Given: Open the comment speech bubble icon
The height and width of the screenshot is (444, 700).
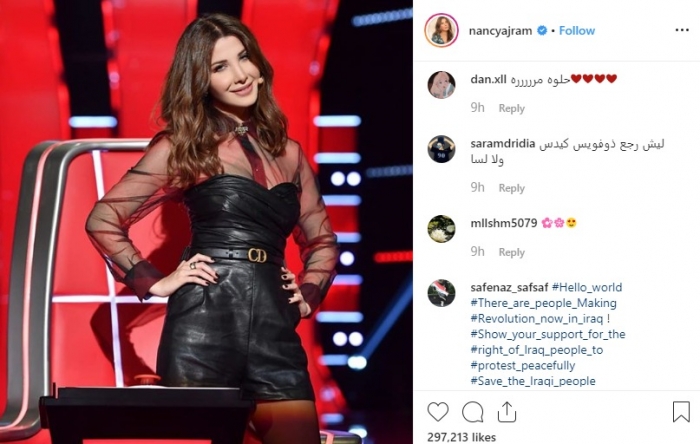Looking at the screenshot, I should (x=473, y=412).
